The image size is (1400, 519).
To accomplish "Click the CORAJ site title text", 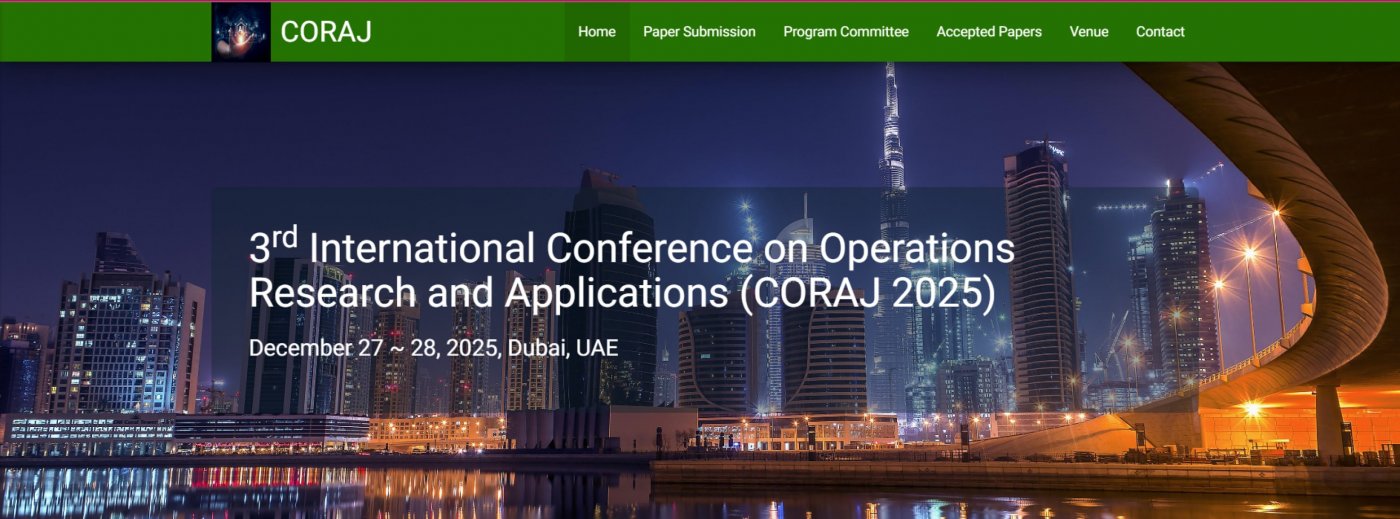I will [326, 32].
